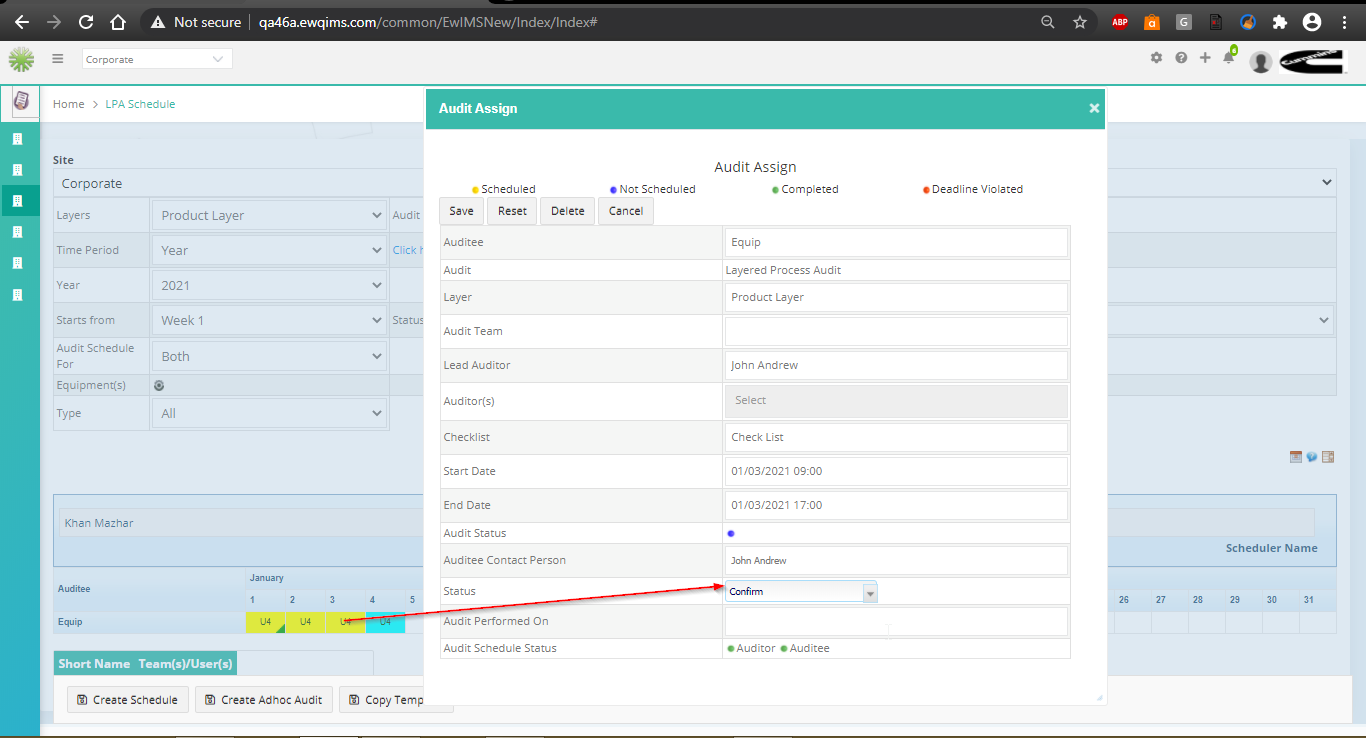The image size is (1366, 738).
Task: Click day 31 column header in the calendar
Action: click(x=1307, y=600)
